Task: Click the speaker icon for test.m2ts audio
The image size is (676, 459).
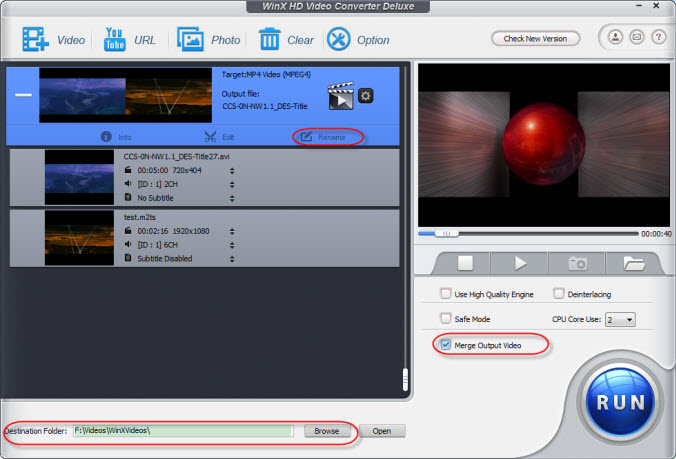Action: (x=128, y=244)
